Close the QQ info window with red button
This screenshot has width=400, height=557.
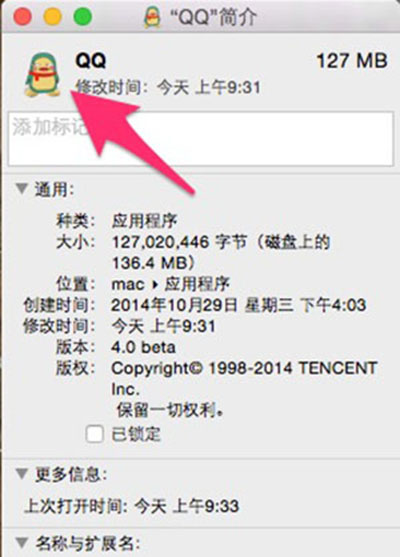[23, 16]
